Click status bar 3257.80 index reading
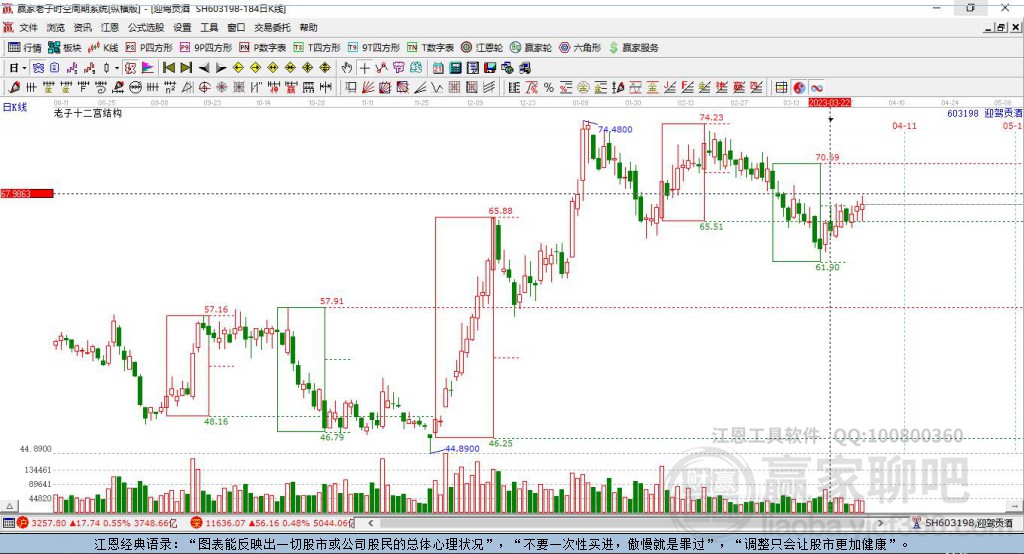Viewport: 1024px width, 554px height. (x=48, y=523)
